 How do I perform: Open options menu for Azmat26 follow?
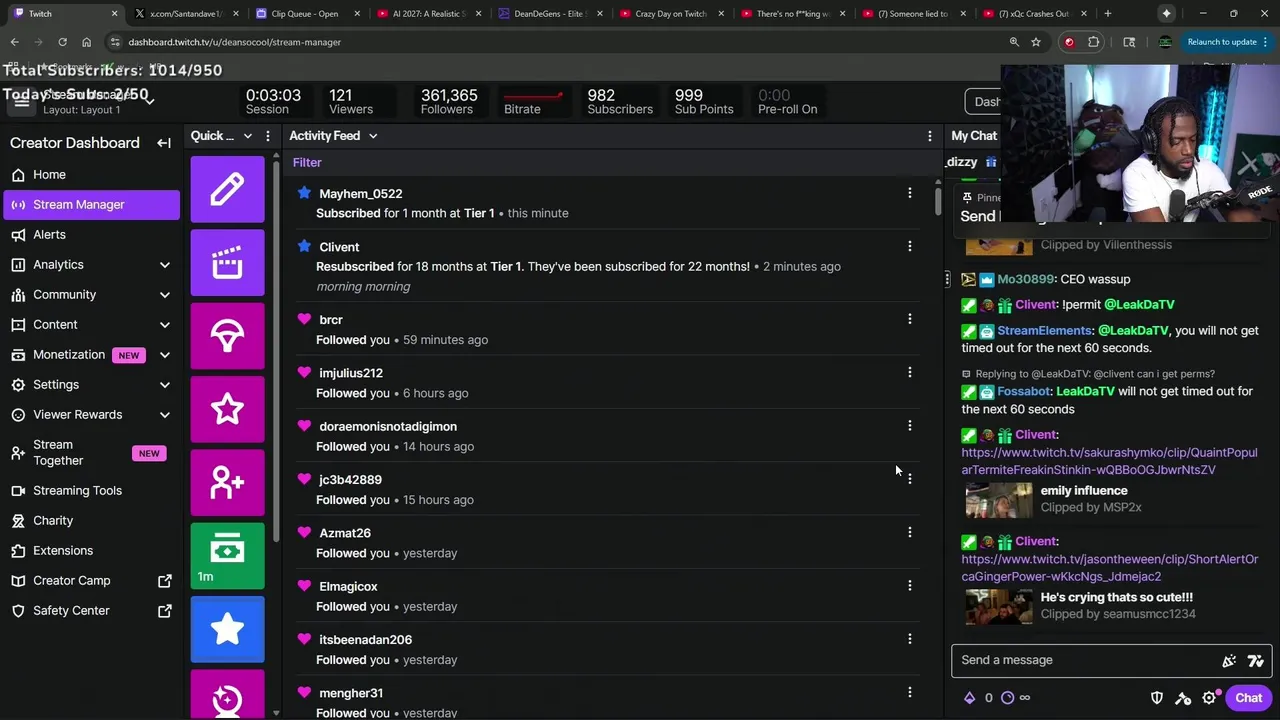(x=910, y=532)
